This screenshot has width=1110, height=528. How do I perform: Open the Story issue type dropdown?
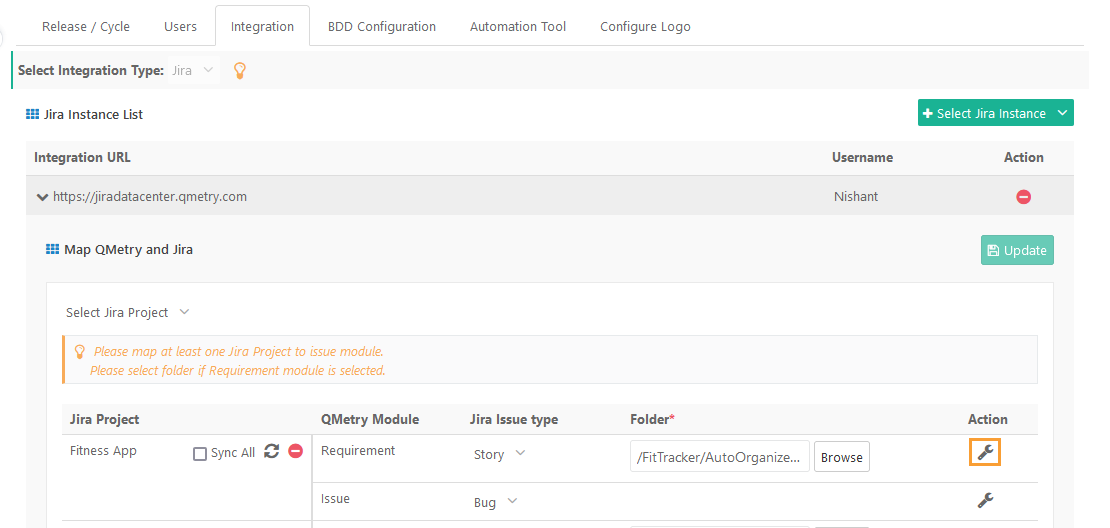pyautogui.click(x=499, y=455)
